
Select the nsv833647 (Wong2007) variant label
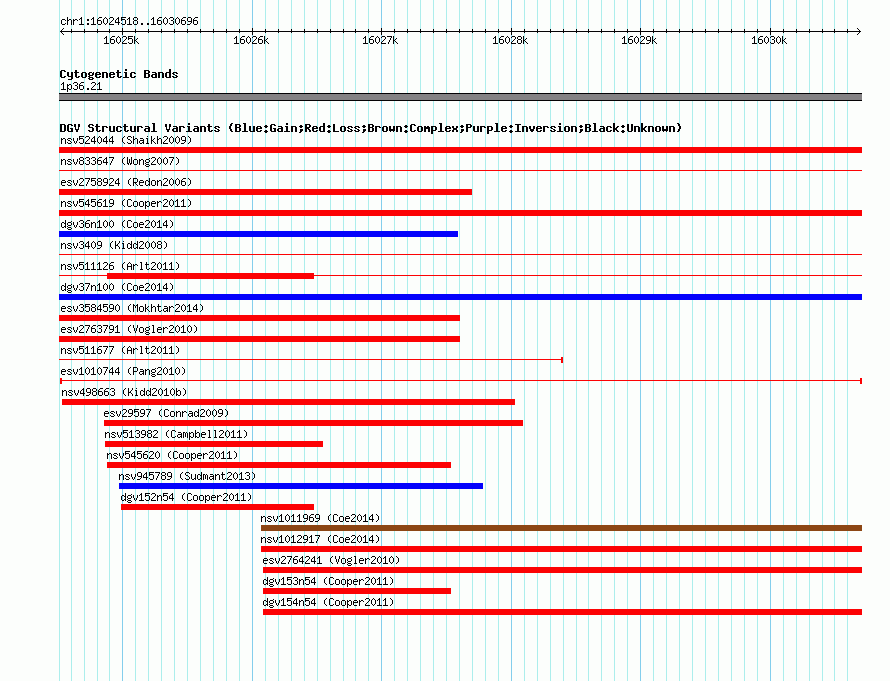[x=120, y=161]
